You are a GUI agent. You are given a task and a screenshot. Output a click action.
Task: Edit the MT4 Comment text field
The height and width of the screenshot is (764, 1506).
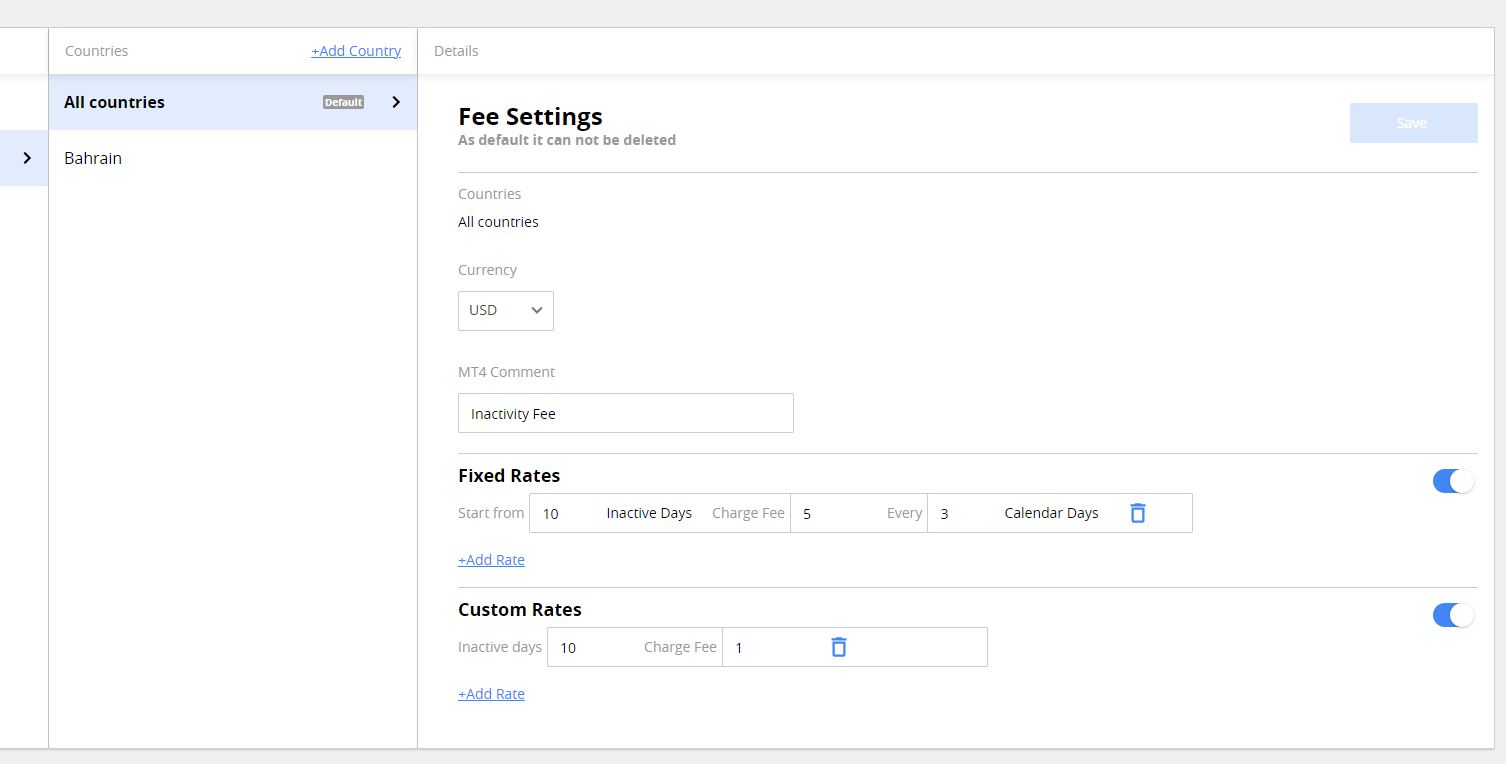(x=625, y=413)
